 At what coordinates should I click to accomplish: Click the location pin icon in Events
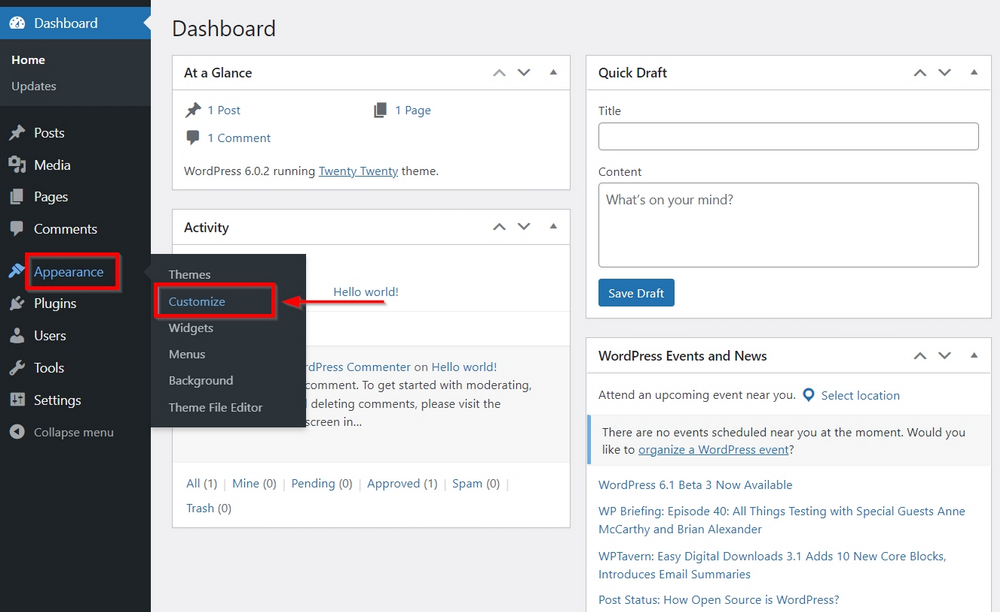808,395
